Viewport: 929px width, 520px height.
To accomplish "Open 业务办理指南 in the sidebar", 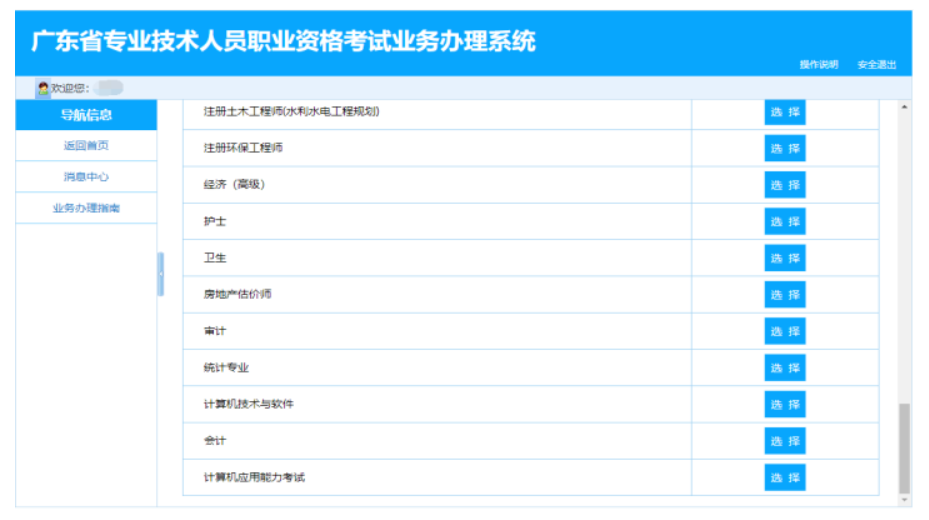I will pos(86,208).
